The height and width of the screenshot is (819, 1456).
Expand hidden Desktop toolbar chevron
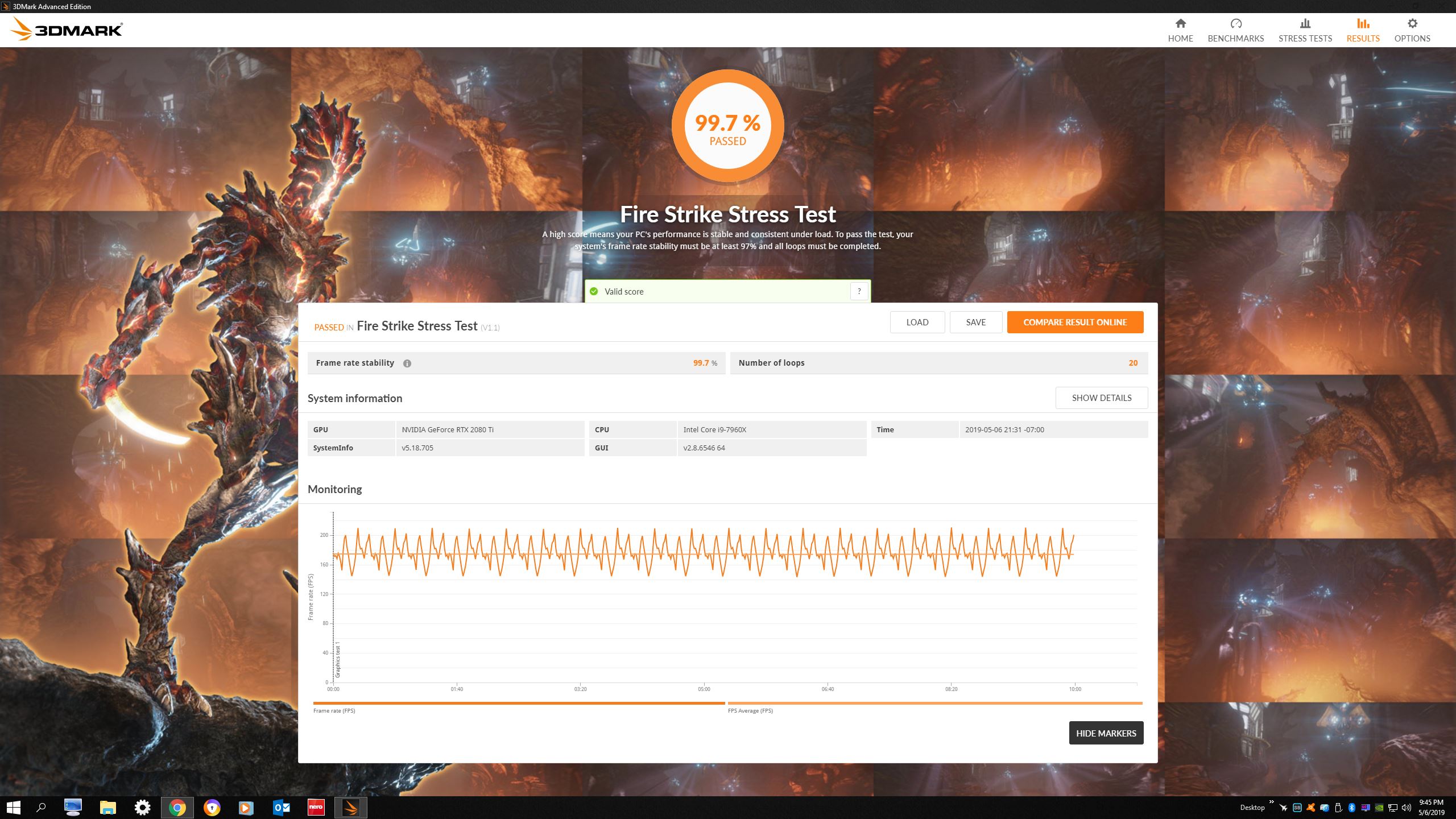click(1271, 802)
